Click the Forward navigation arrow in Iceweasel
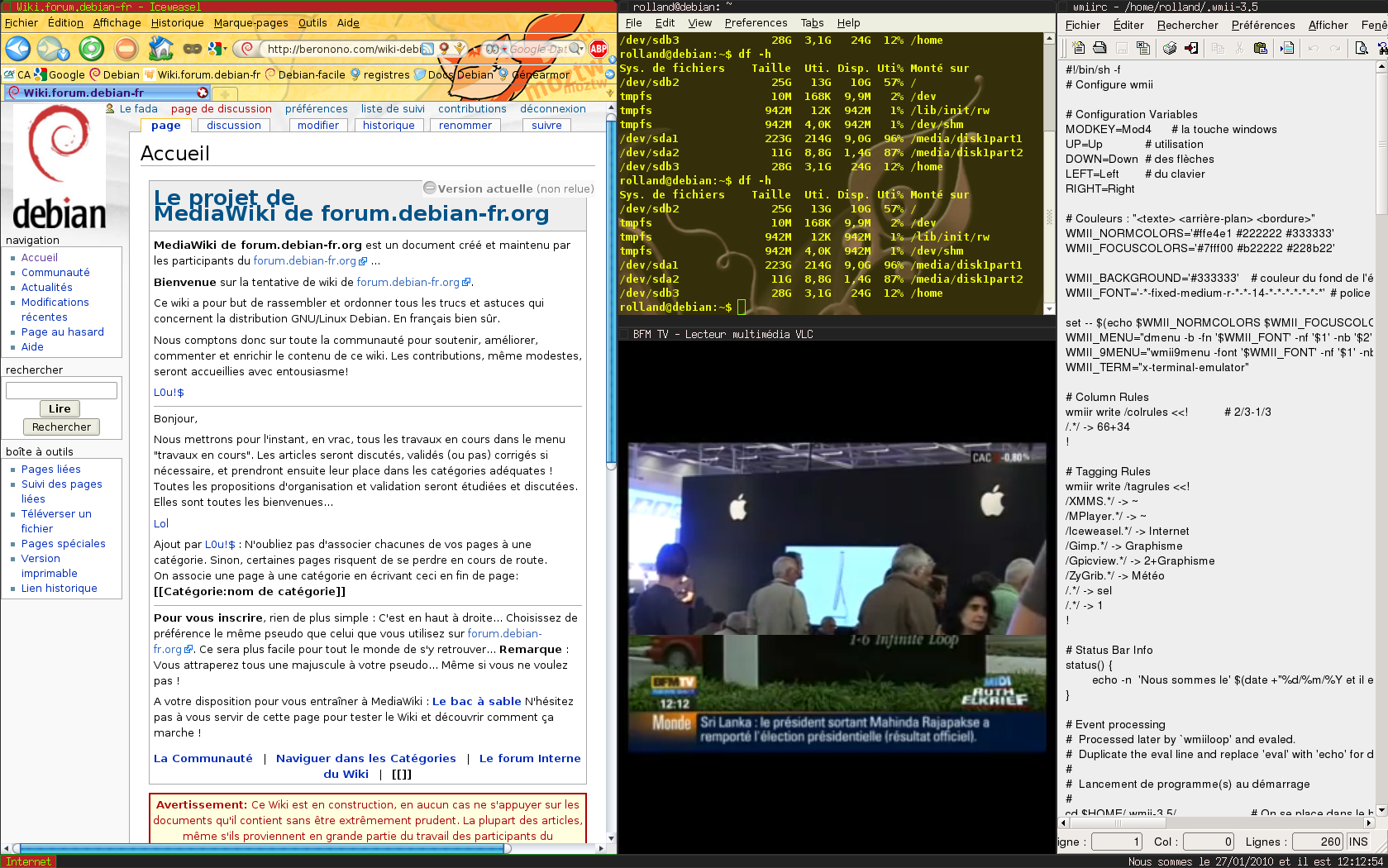The height and width of the screenshot is (868, 1388). point(51,49)
